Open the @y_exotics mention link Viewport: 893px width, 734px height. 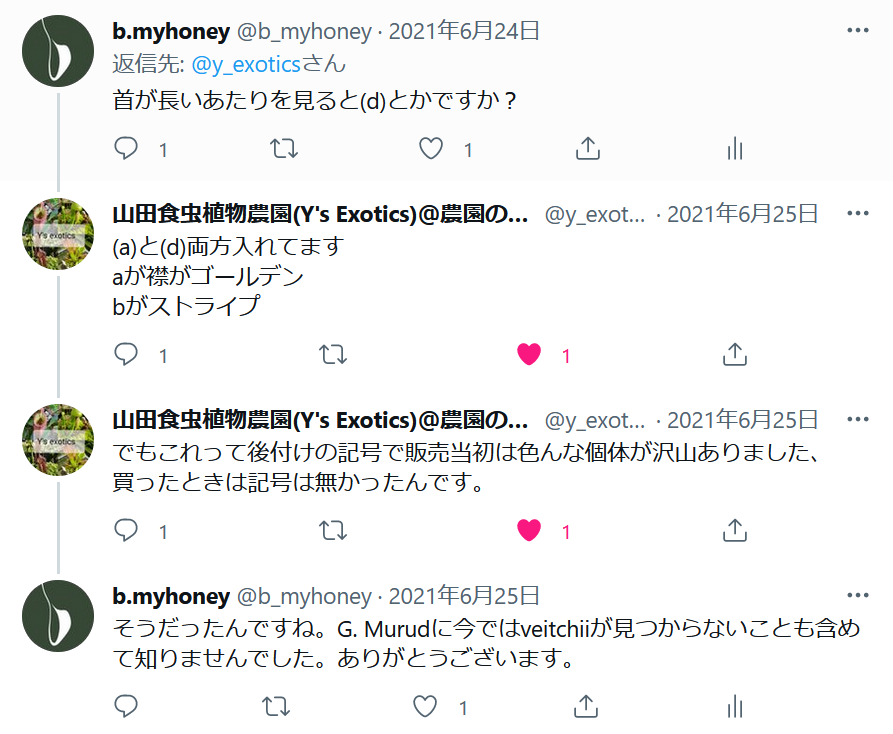[x=246, y=64]
